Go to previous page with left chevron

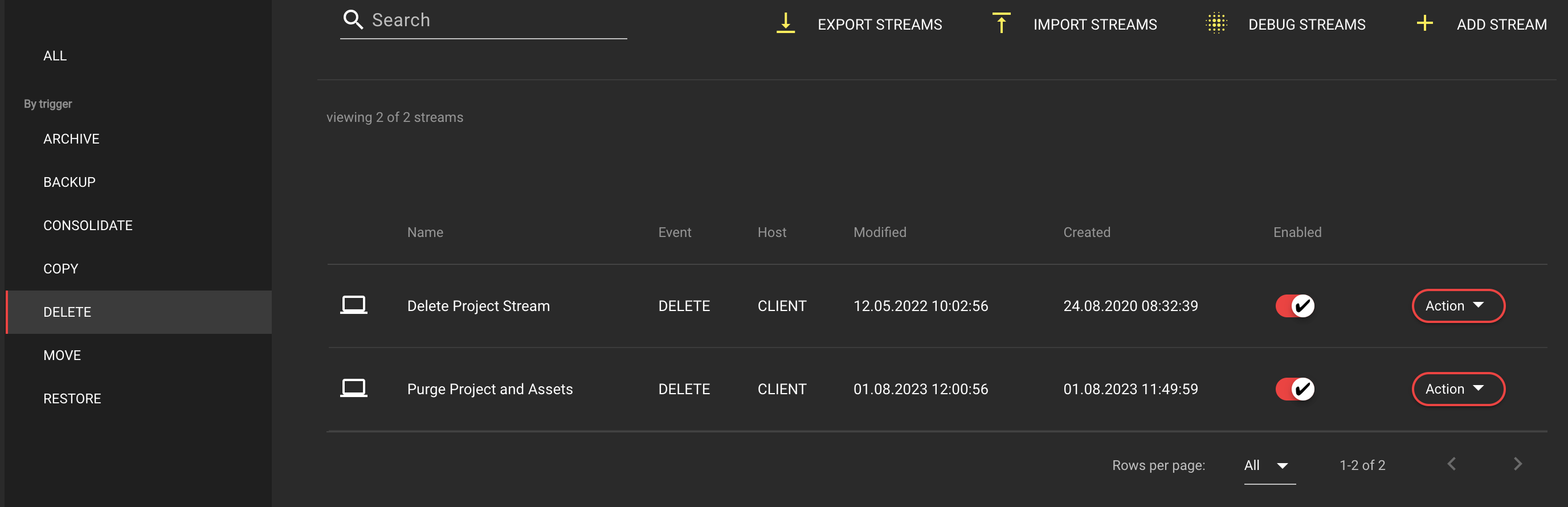point(1452,464)
